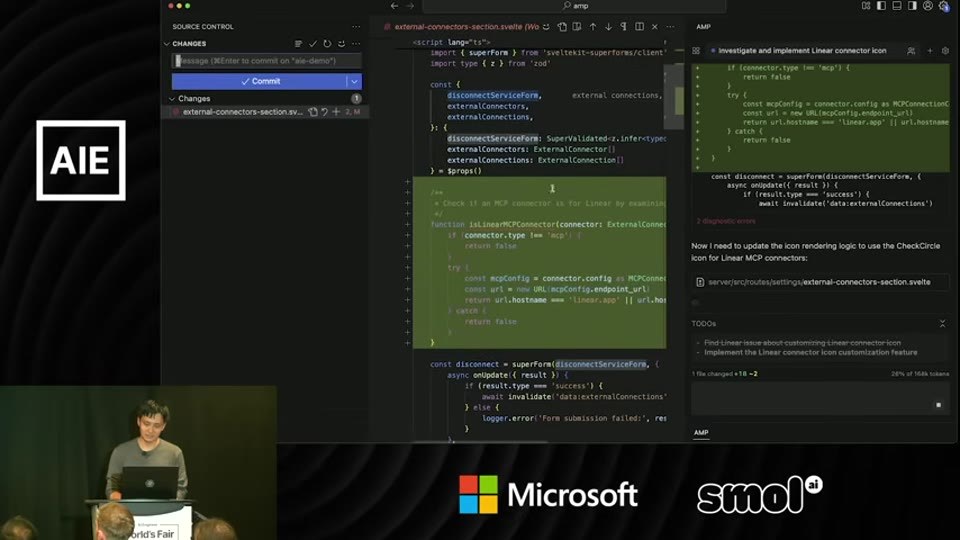Screen dimensions: 960x540
Task: Click '26% of 168k tokens' usage text
Action: pos(920,373)
